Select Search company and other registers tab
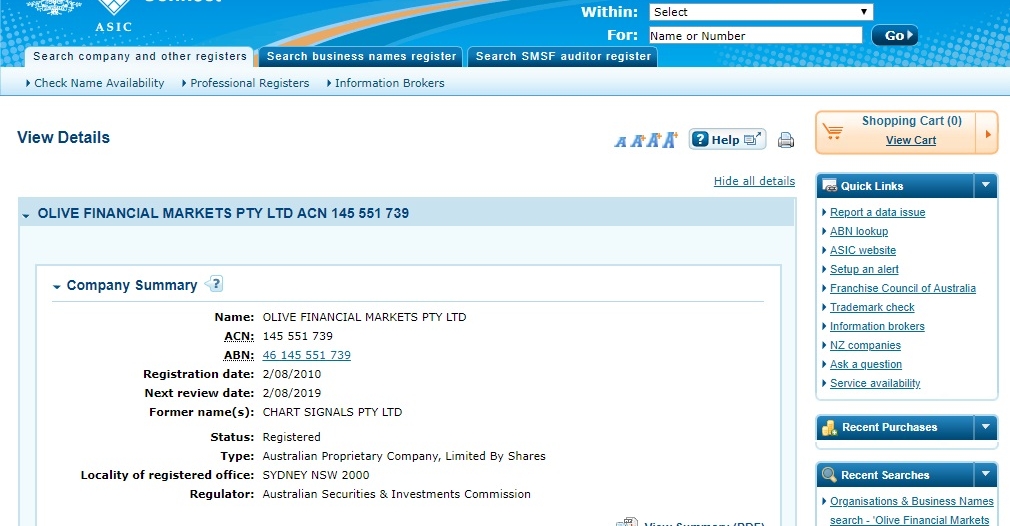Screen dimensions: 1010x526 (x=140, y=57)
